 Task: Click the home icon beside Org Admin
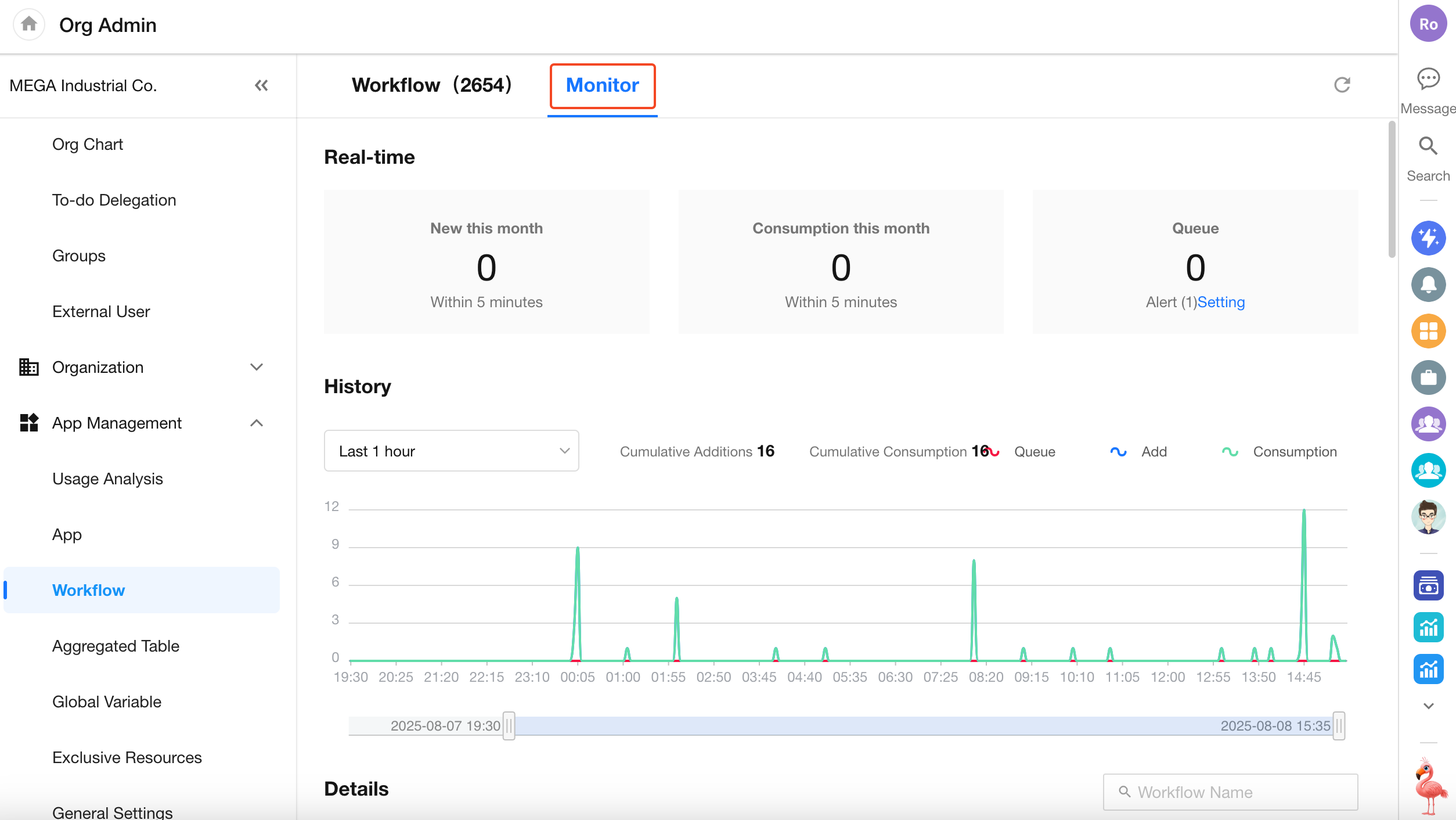click(28, 24)
